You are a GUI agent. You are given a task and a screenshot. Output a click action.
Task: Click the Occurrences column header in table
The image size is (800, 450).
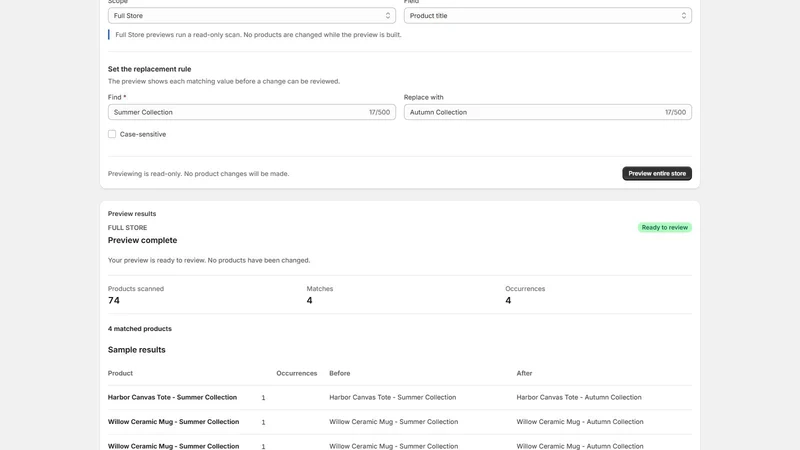297,373
